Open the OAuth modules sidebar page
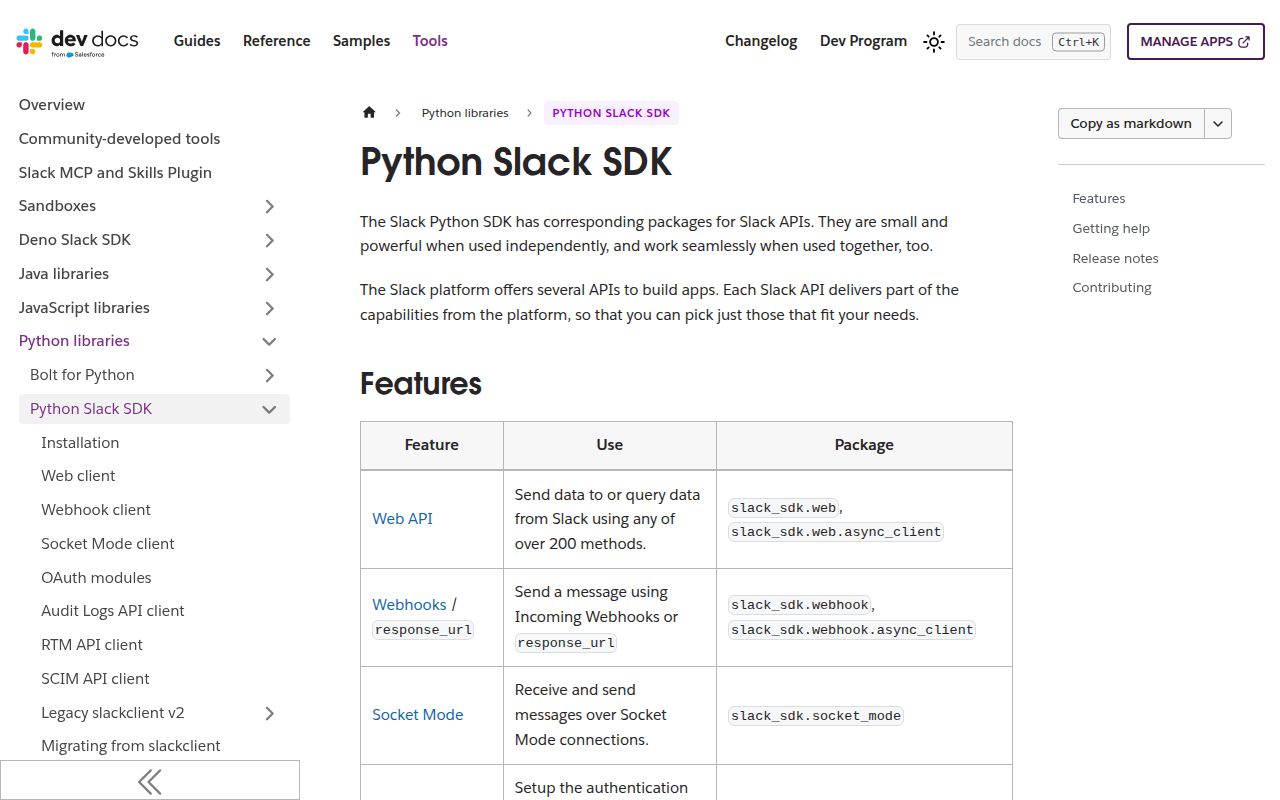Image resolution: width=1280 pixels, height=800 pixels. (96, 578)
